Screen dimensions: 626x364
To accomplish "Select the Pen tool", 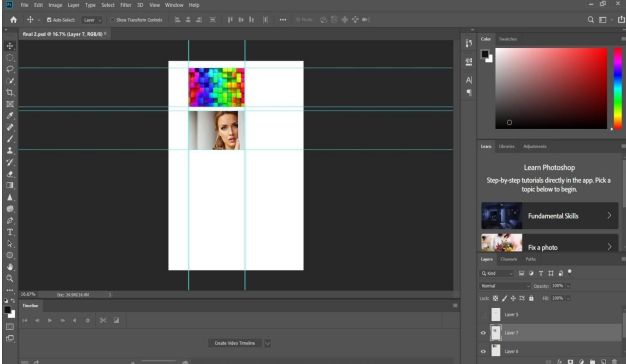I will [x=10, y=221].
